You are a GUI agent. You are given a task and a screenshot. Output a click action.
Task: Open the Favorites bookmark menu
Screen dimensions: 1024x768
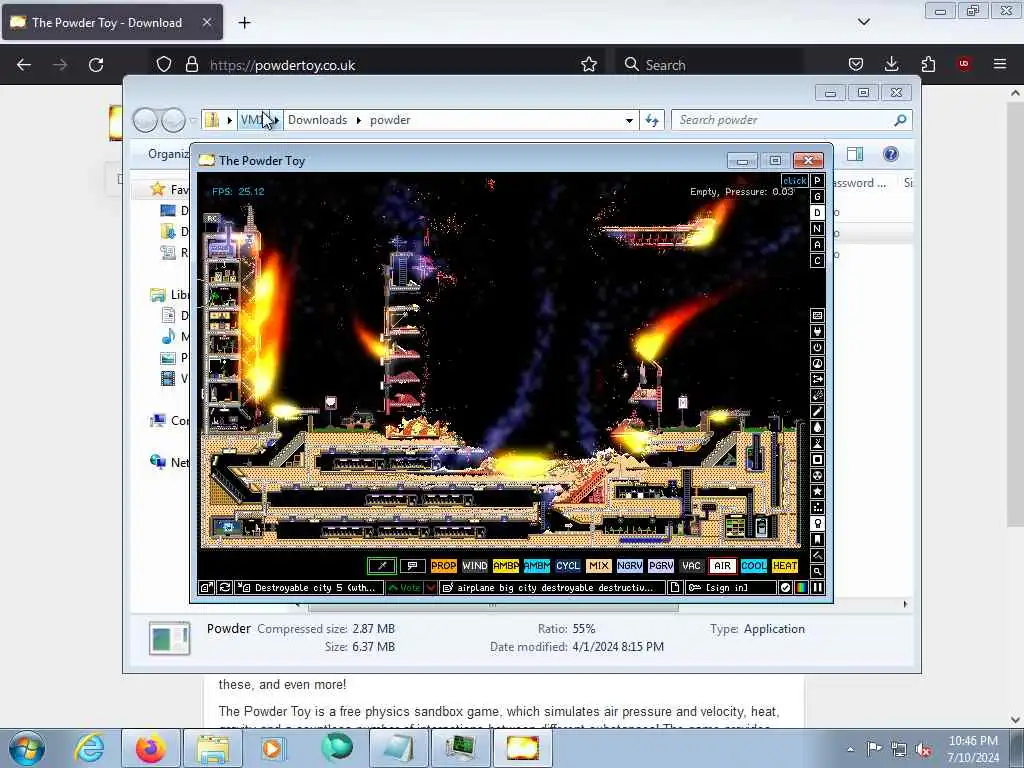(817, 539)
